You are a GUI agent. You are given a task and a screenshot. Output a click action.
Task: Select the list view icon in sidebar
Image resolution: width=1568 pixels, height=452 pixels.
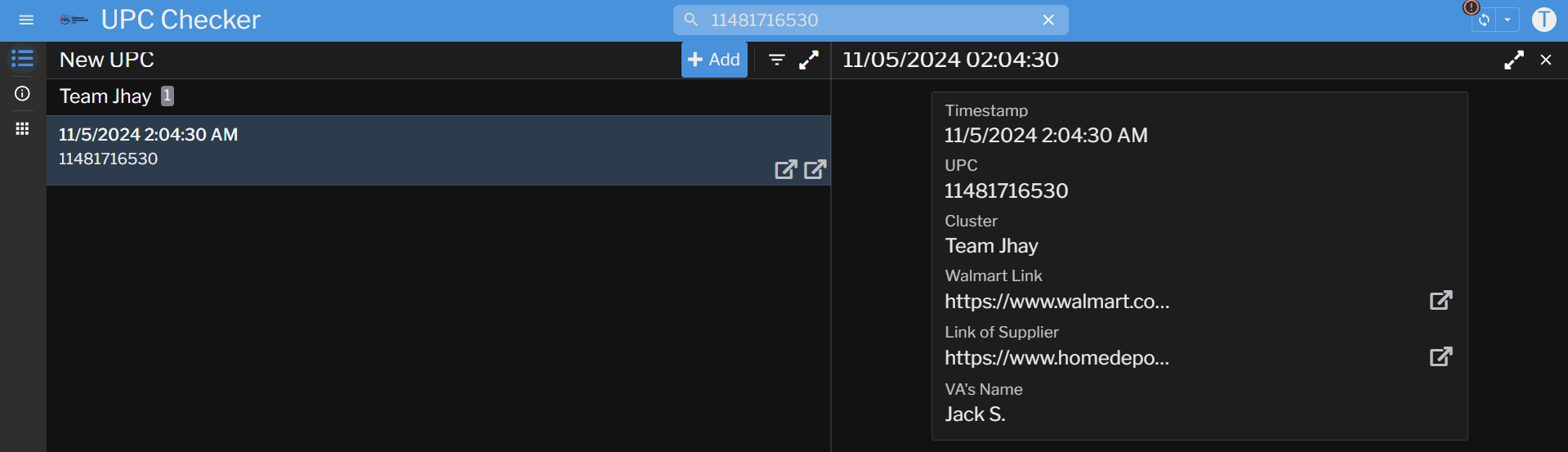(22, 59)
